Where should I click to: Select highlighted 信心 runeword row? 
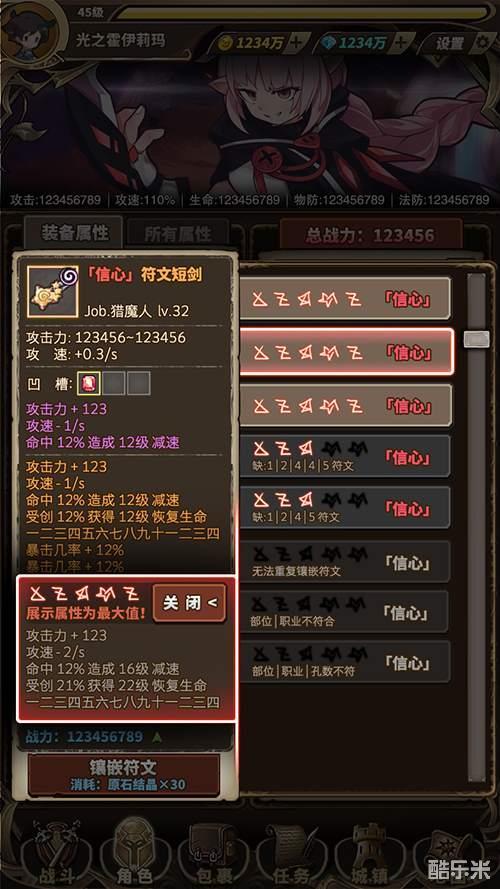point(346,352)
